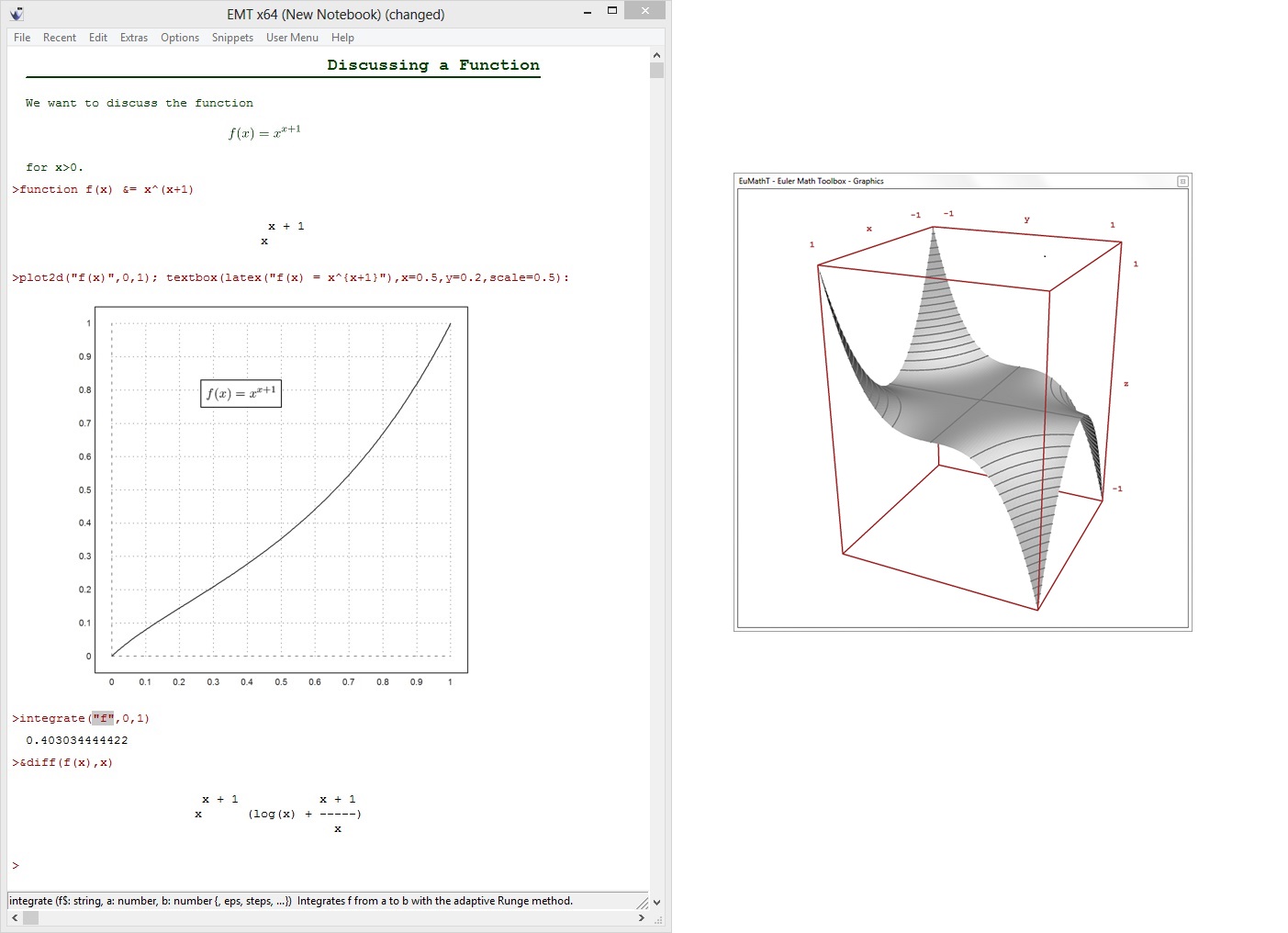Click the vertical scrollbar thumb
Image resolution: width=1288 pixels, height=933 pixels.
tap(656, 71)
